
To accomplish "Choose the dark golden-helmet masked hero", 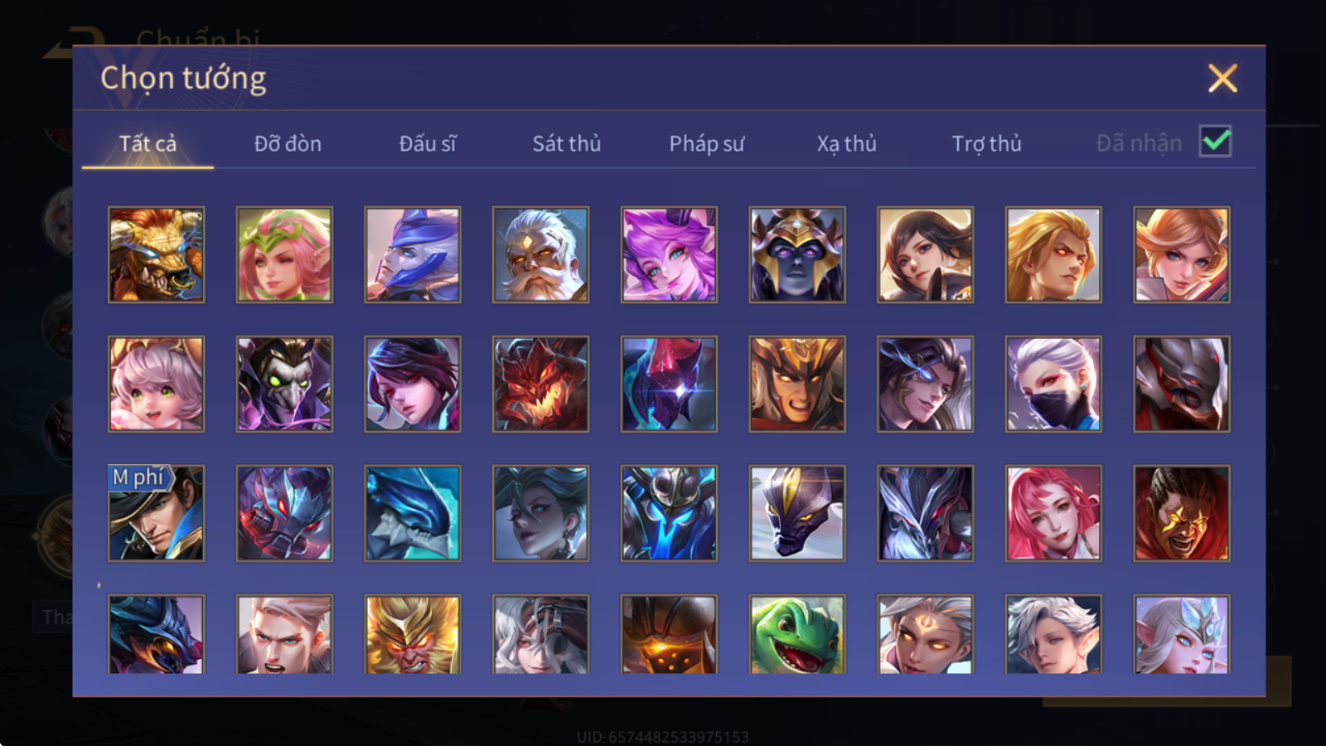I will click(797, 255).
